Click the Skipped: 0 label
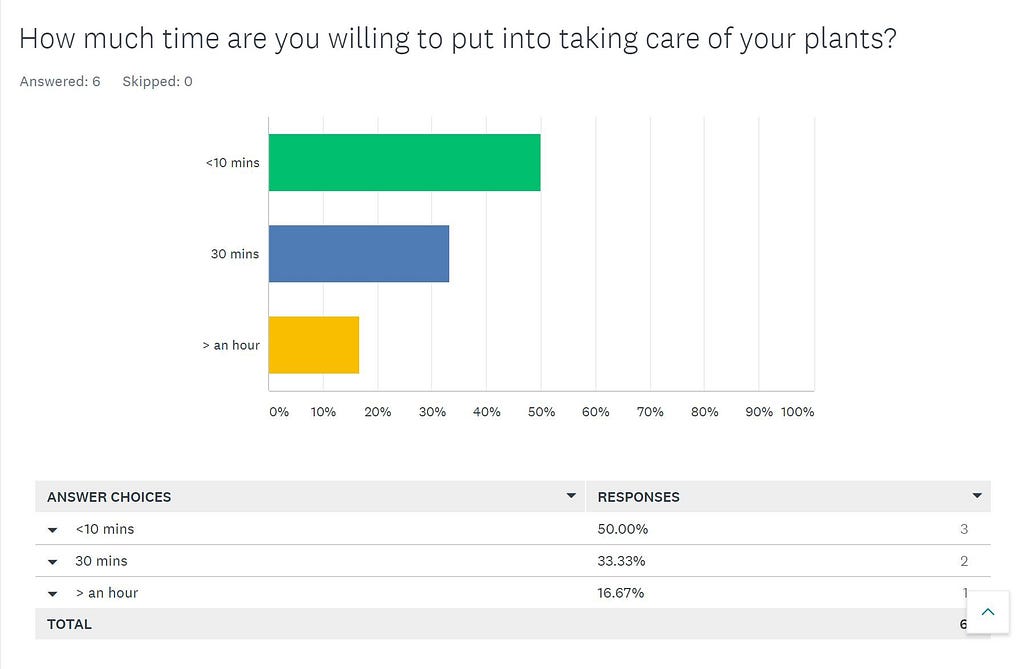This screenshot has width=1024, height=669. click(157, 82)
